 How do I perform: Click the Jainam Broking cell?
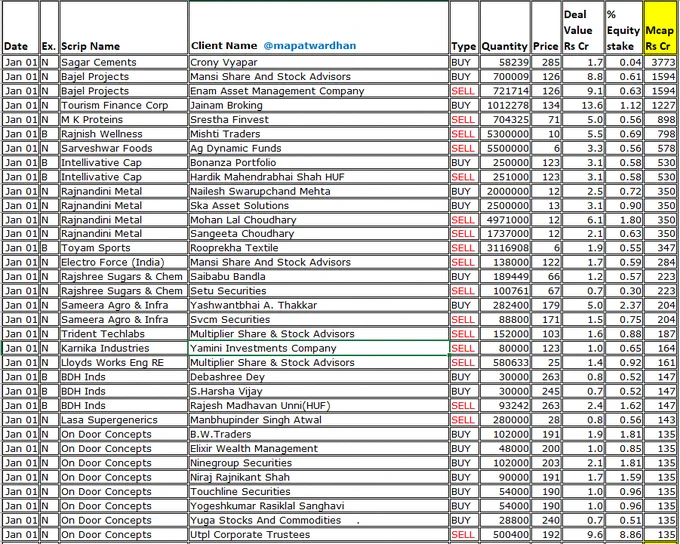coord(319,105)
